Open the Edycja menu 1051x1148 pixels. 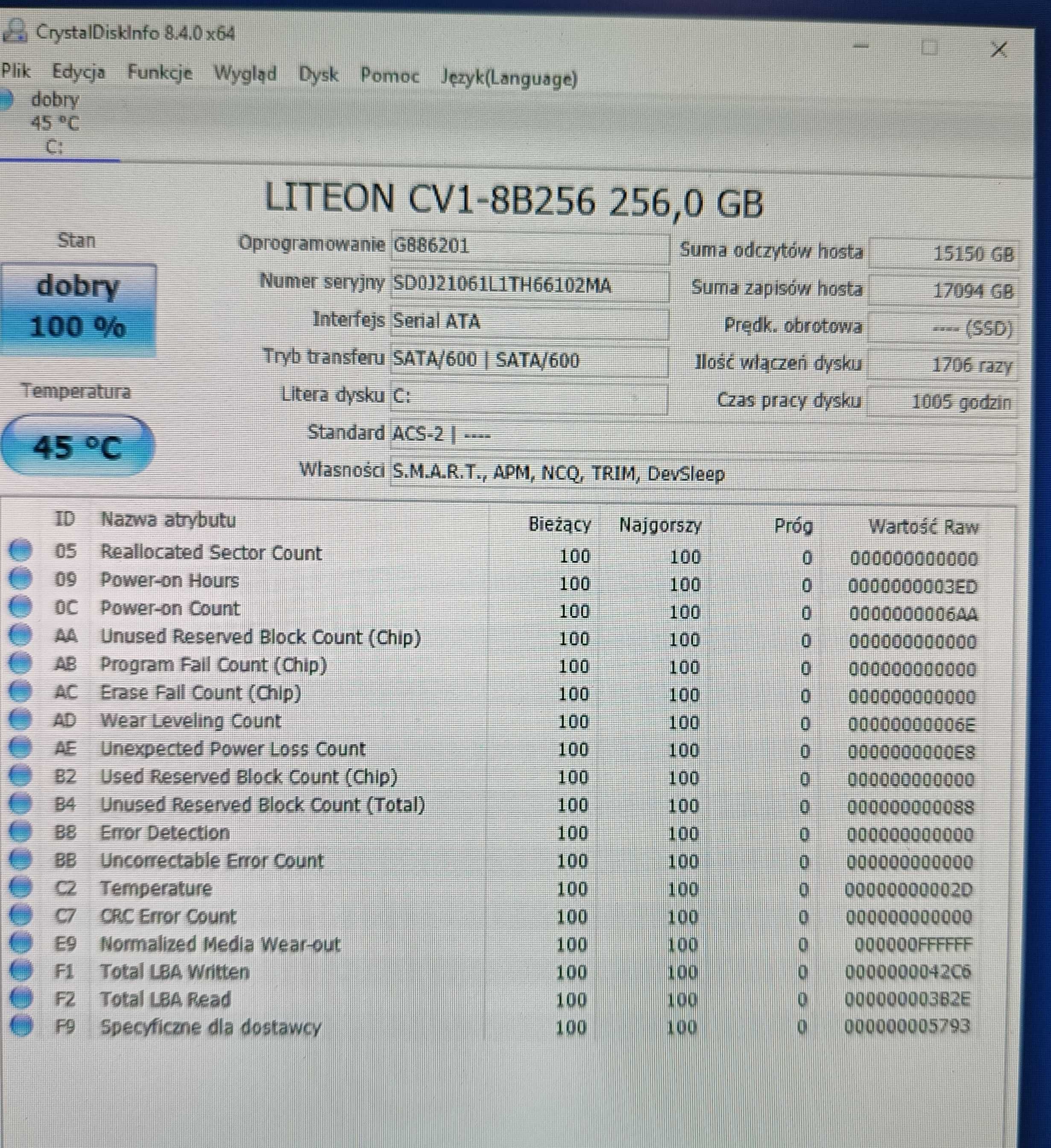(79, 72)
